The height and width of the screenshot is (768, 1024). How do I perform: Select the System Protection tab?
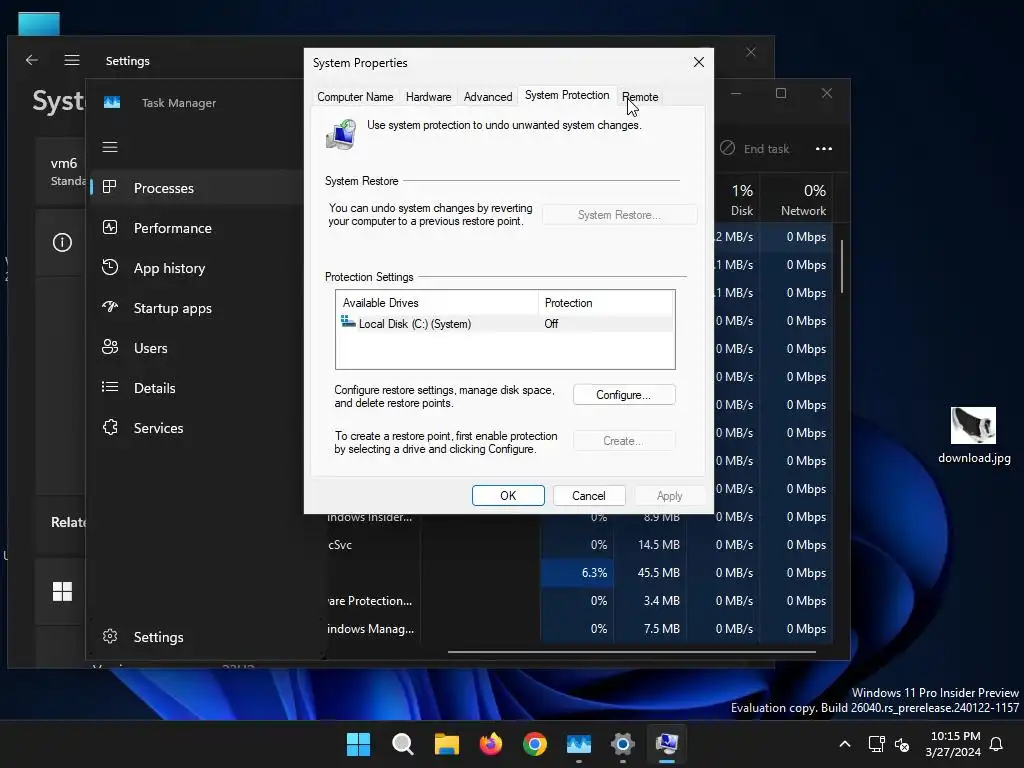[x=567, y=95]
